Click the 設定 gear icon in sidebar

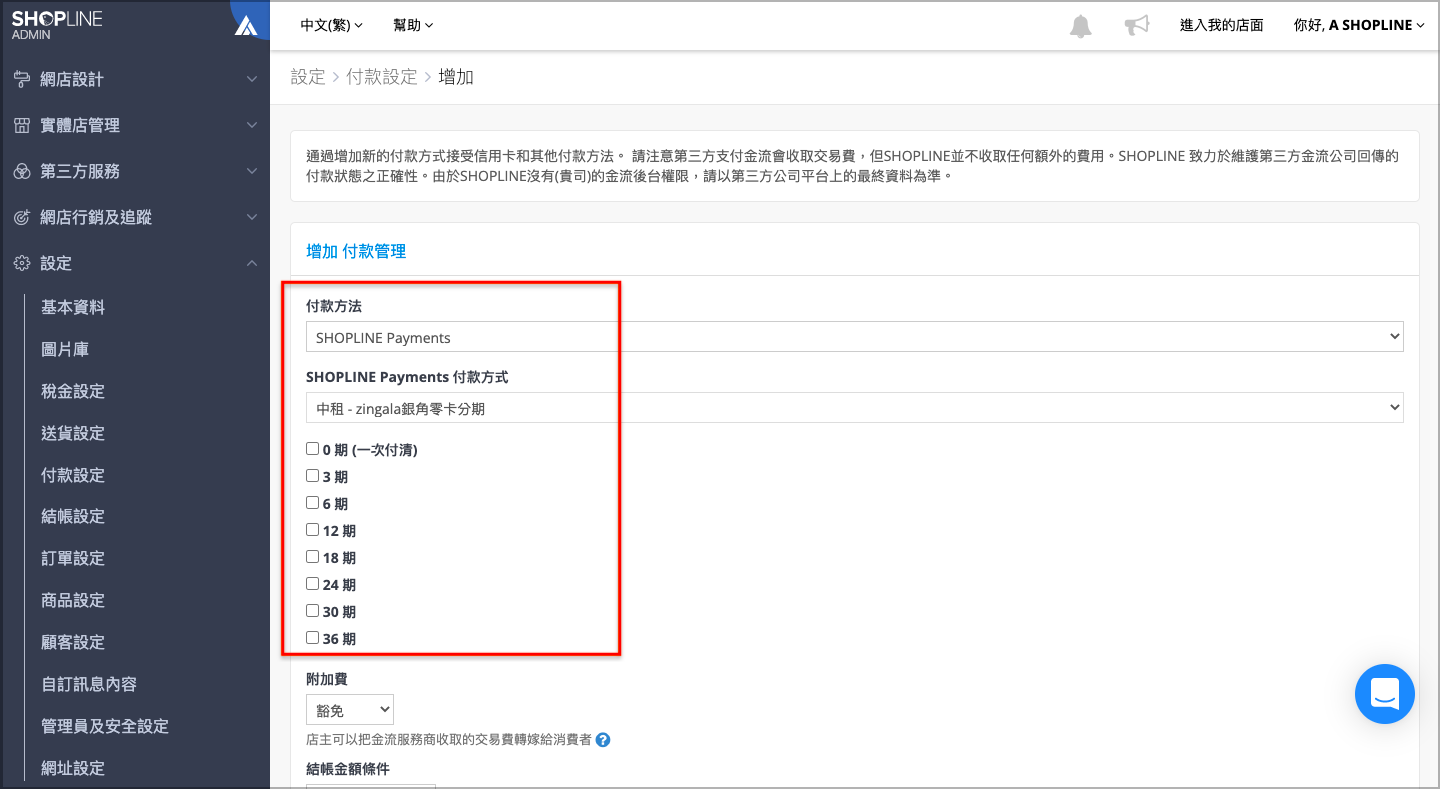[22, 263]
